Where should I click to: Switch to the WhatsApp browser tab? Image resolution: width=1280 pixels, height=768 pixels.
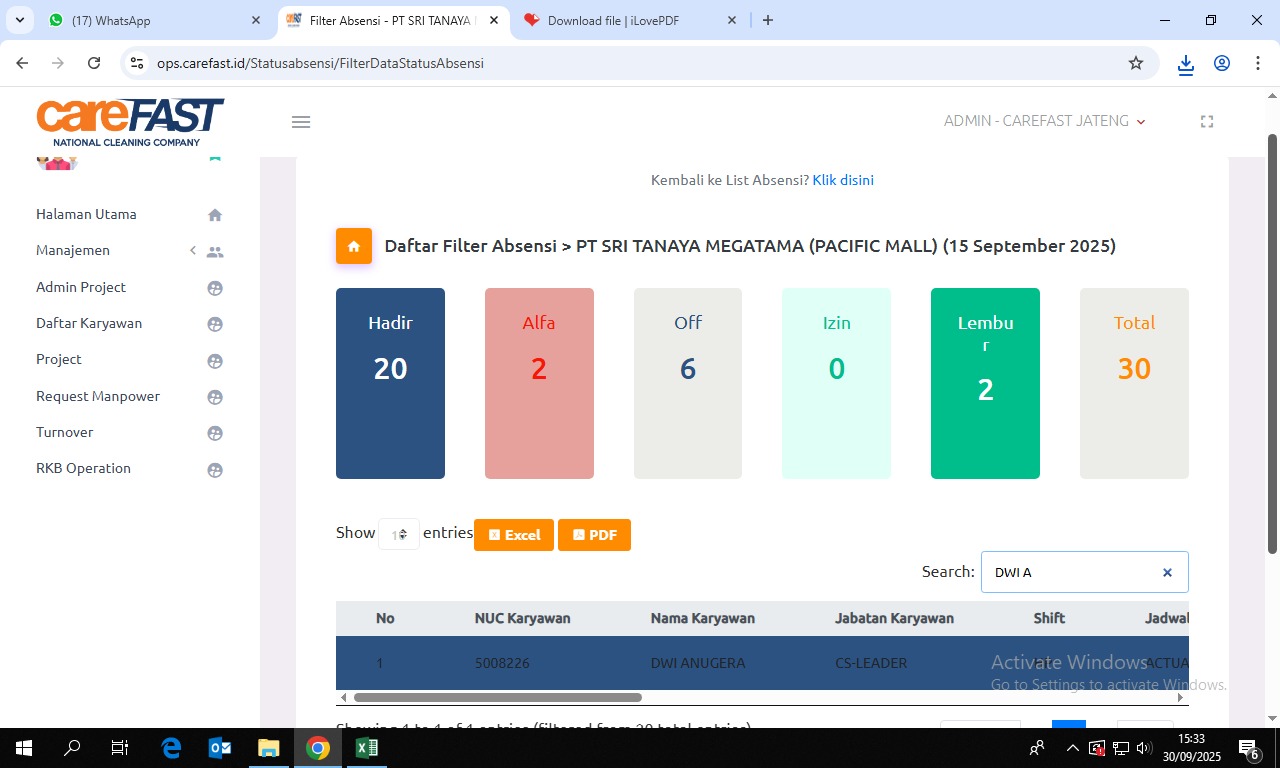click(150, 20)
